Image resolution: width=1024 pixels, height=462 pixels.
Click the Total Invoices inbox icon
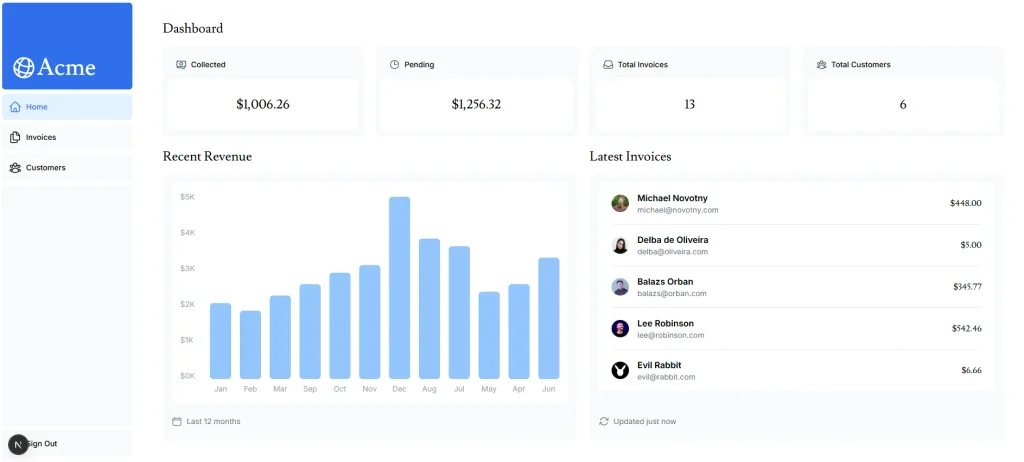click(608, 65)
